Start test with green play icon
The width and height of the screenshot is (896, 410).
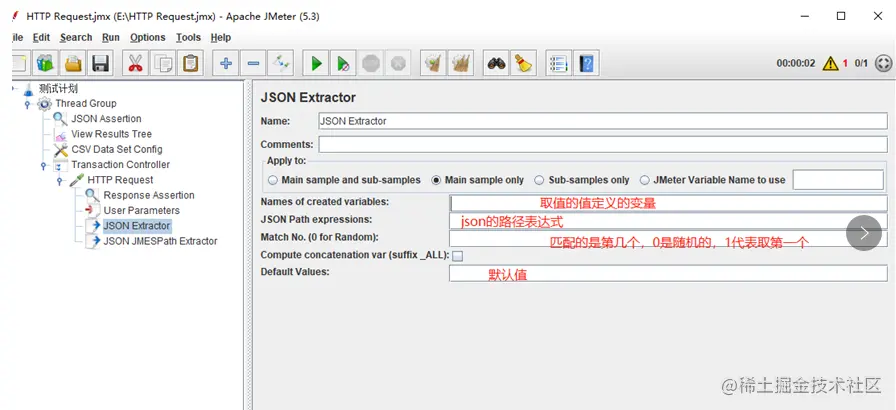click(315, 63)
